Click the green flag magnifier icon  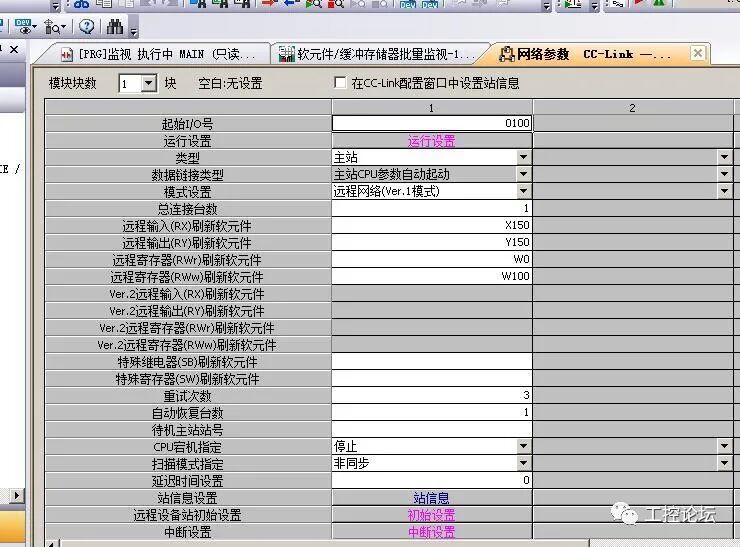coord(313,4)
